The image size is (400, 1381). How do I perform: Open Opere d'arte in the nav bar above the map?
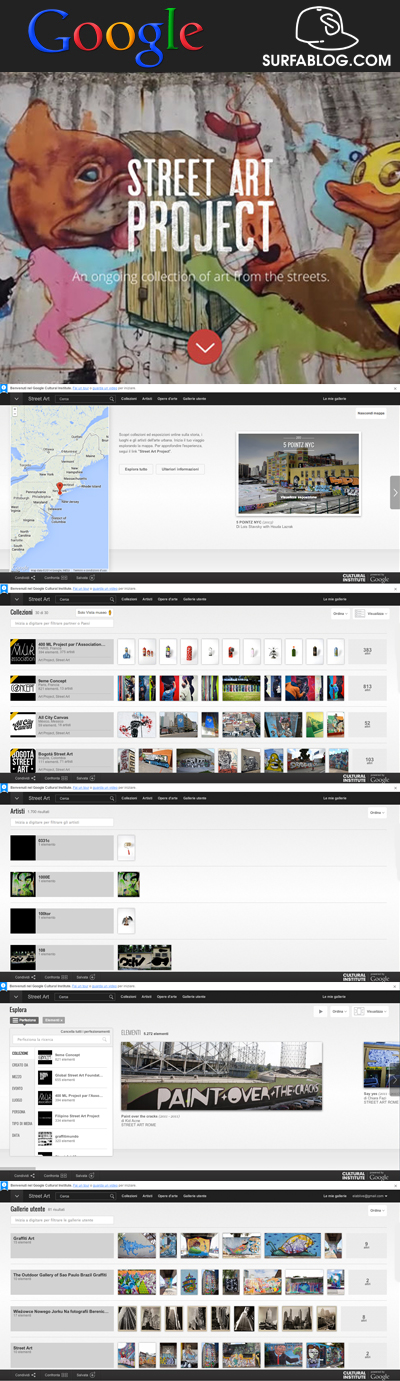(x=167, y=399)
